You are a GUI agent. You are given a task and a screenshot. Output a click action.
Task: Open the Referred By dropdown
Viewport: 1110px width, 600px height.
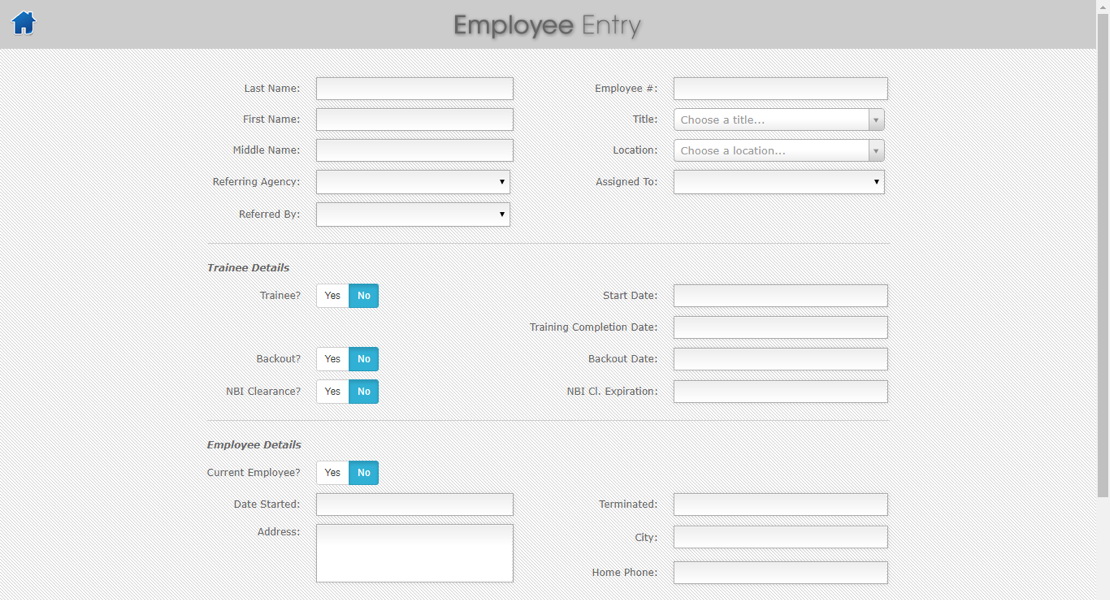pos(413,213)
